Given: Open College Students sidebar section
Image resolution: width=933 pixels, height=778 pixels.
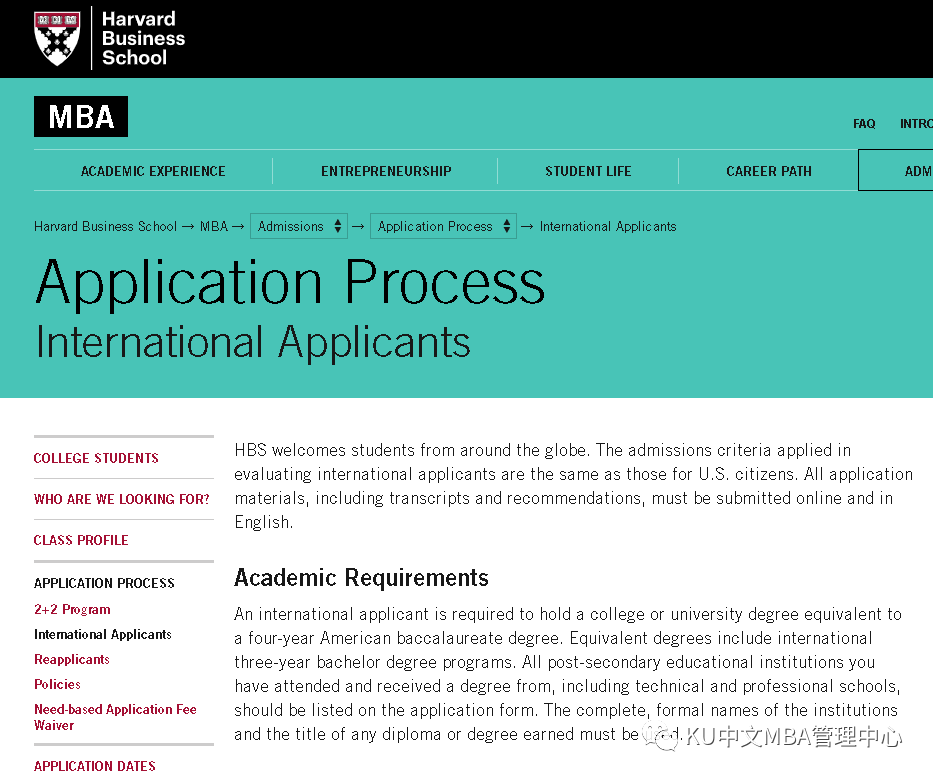Looking at the screenshot, I should coord(96,458).
